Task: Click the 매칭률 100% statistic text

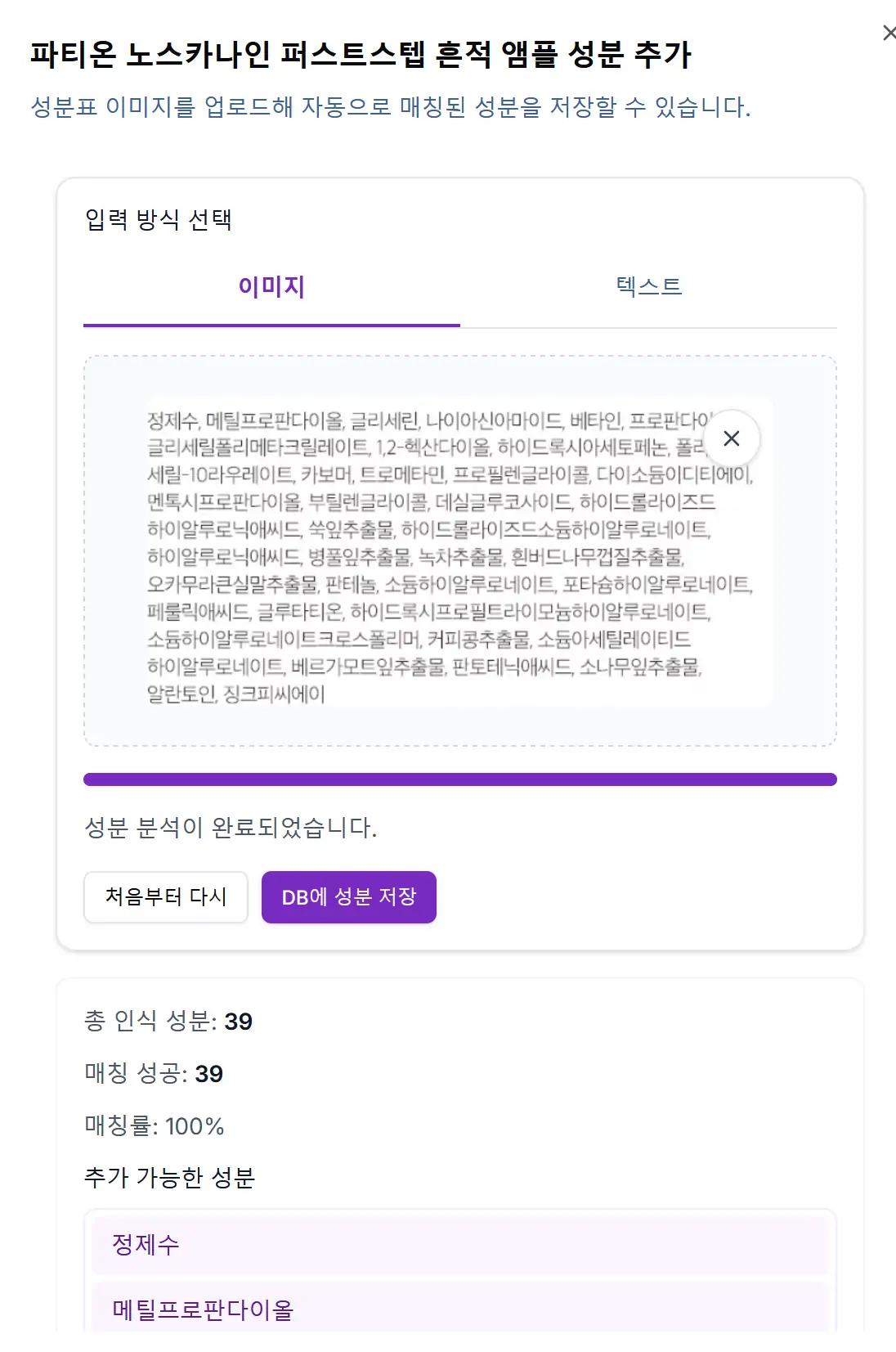Action: [155, 1126]
